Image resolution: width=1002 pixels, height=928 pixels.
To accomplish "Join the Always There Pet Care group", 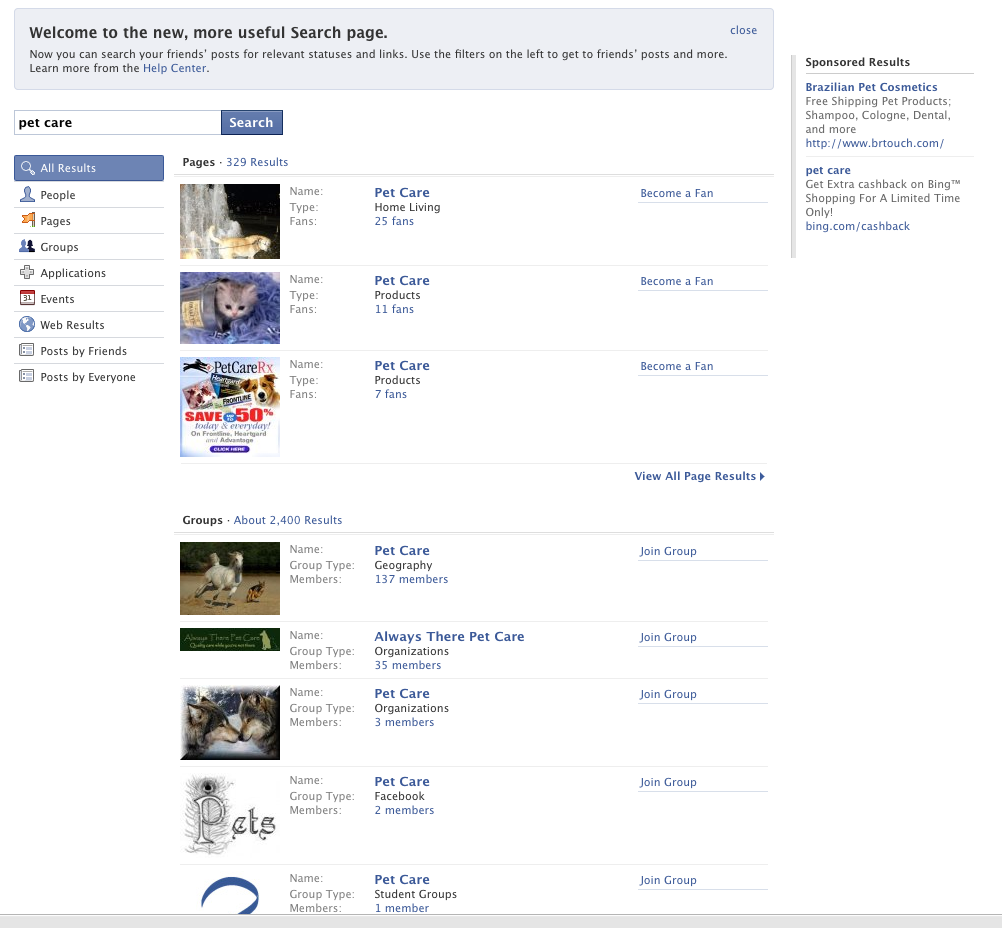I will pos(668,637).
